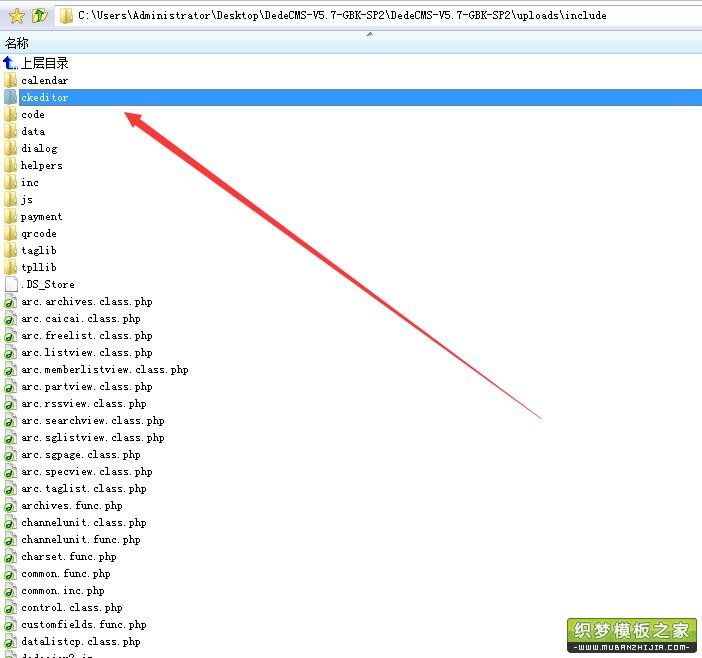Viewport: 702px width, 658px height.
Task: Select file arc.searchview.class.php name
Action: pos(93,421)
